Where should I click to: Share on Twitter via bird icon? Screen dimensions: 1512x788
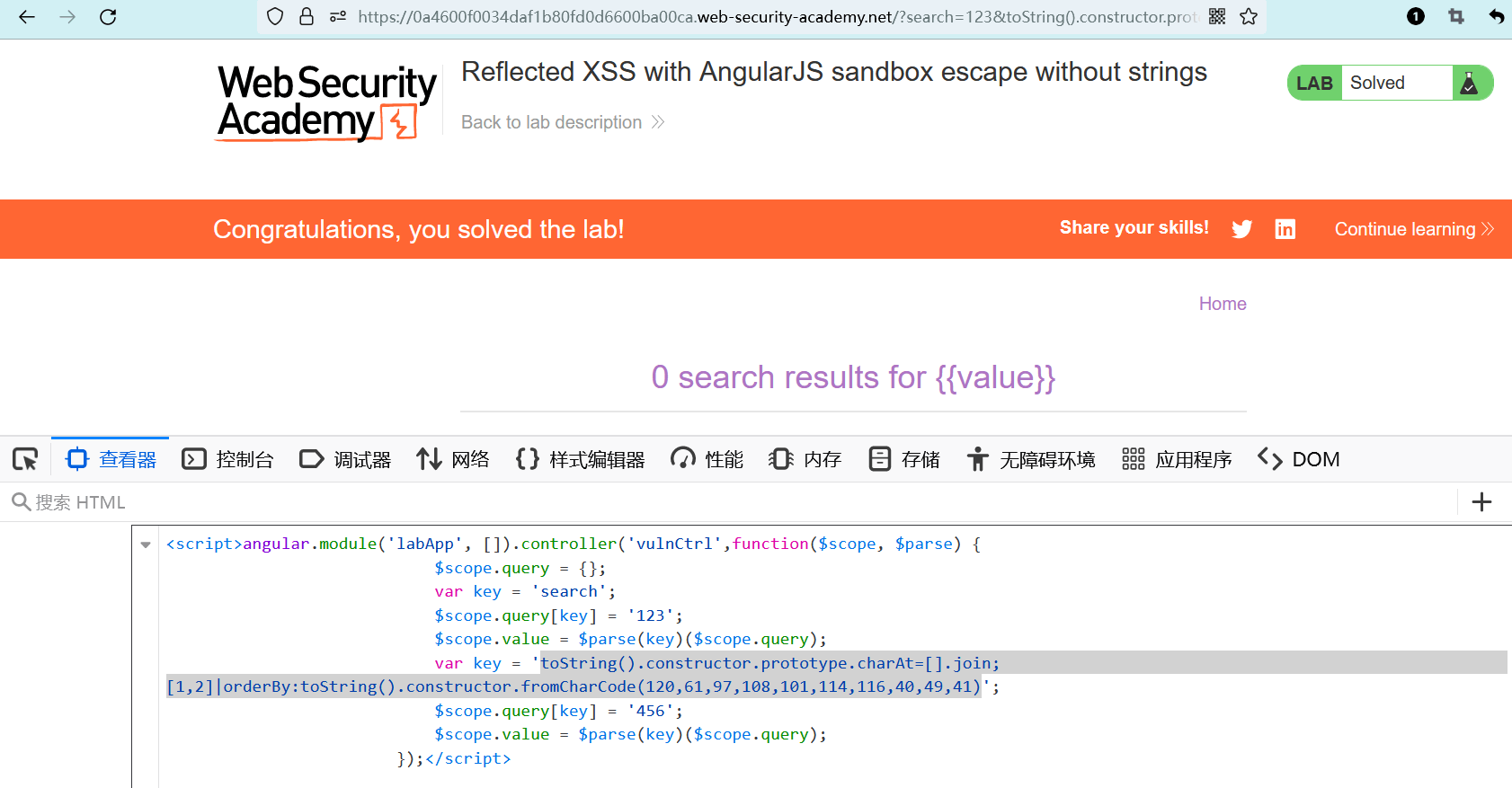point(1242,229)
